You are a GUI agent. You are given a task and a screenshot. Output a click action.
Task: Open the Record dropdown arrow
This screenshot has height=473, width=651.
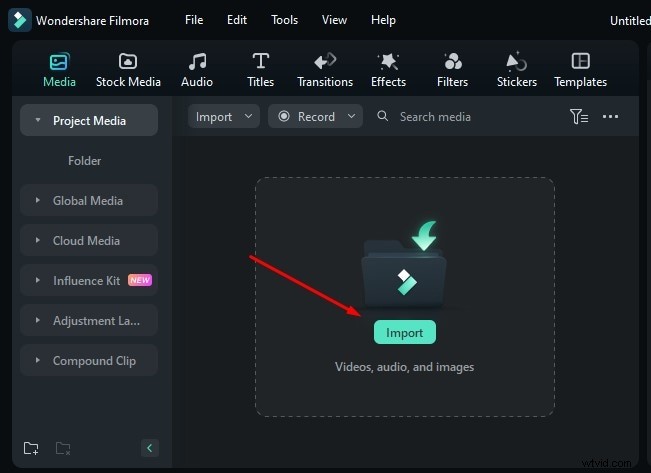click(351, 116)
